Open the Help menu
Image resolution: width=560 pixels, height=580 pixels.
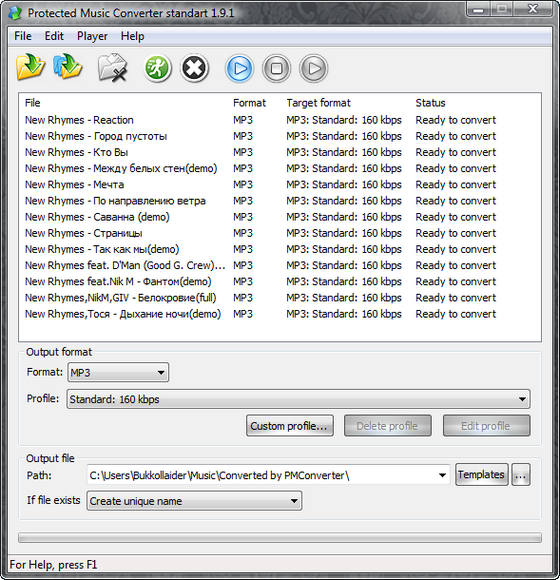132,36
